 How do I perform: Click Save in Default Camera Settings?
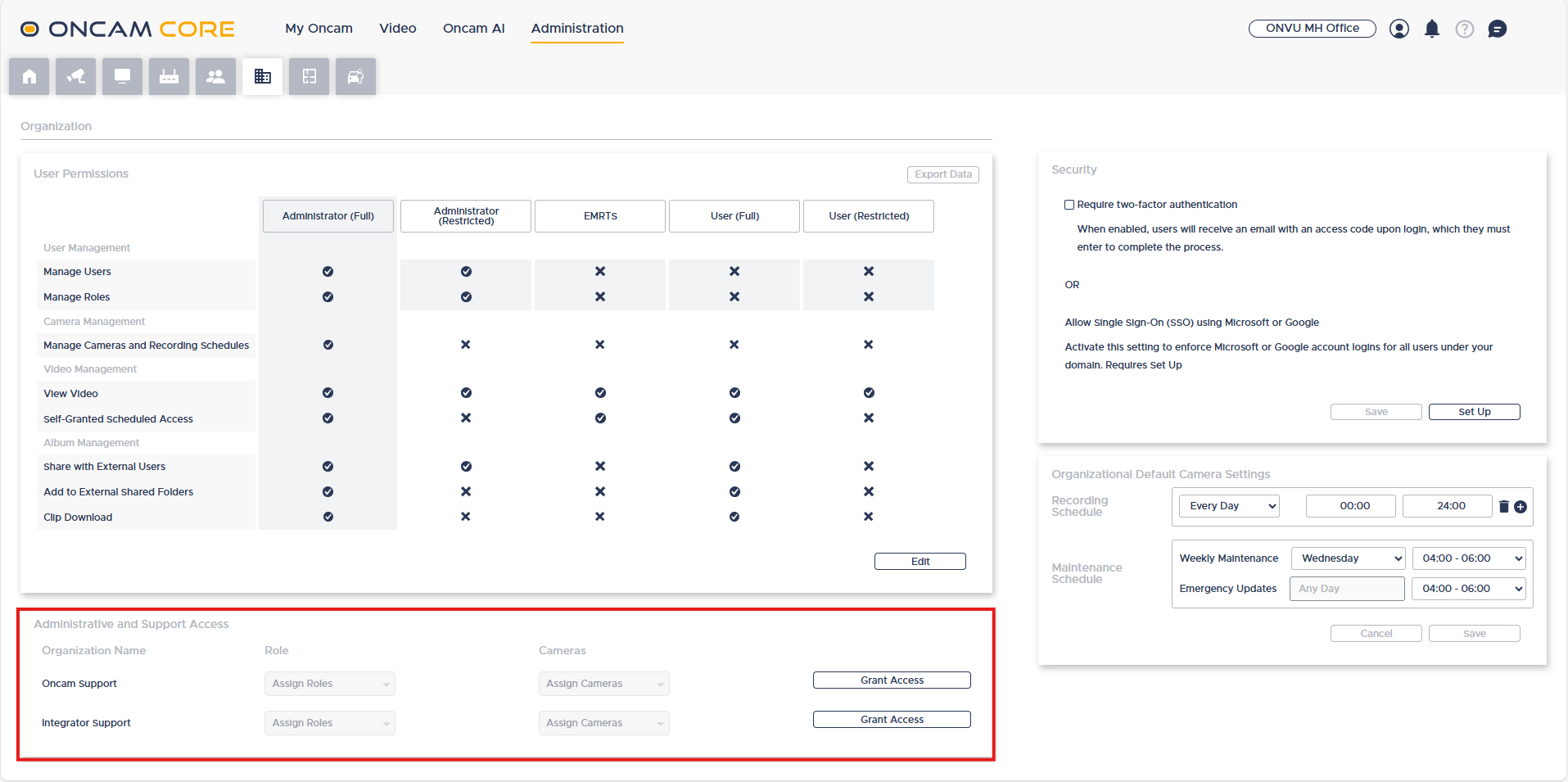(1475, 634)
